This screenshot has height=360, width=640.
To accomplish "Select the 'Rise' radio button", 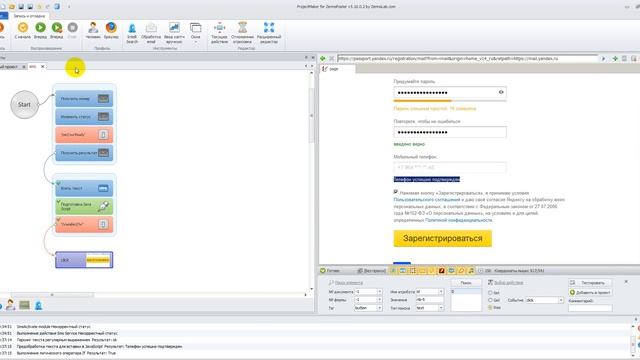I will [x=491, y=307].
